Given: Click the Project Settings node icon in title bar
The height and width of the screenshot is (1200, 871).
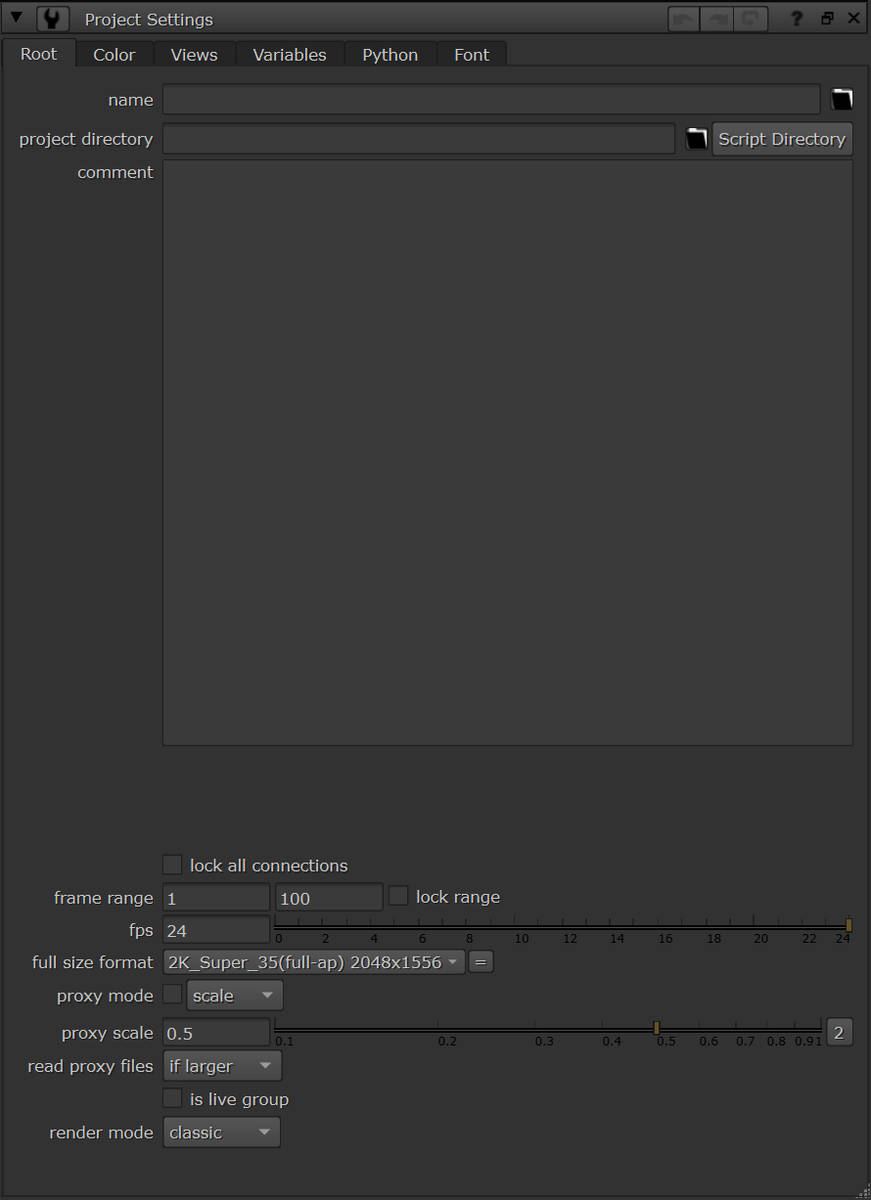Looking at the screenshot, I should (x=51, y=18).
